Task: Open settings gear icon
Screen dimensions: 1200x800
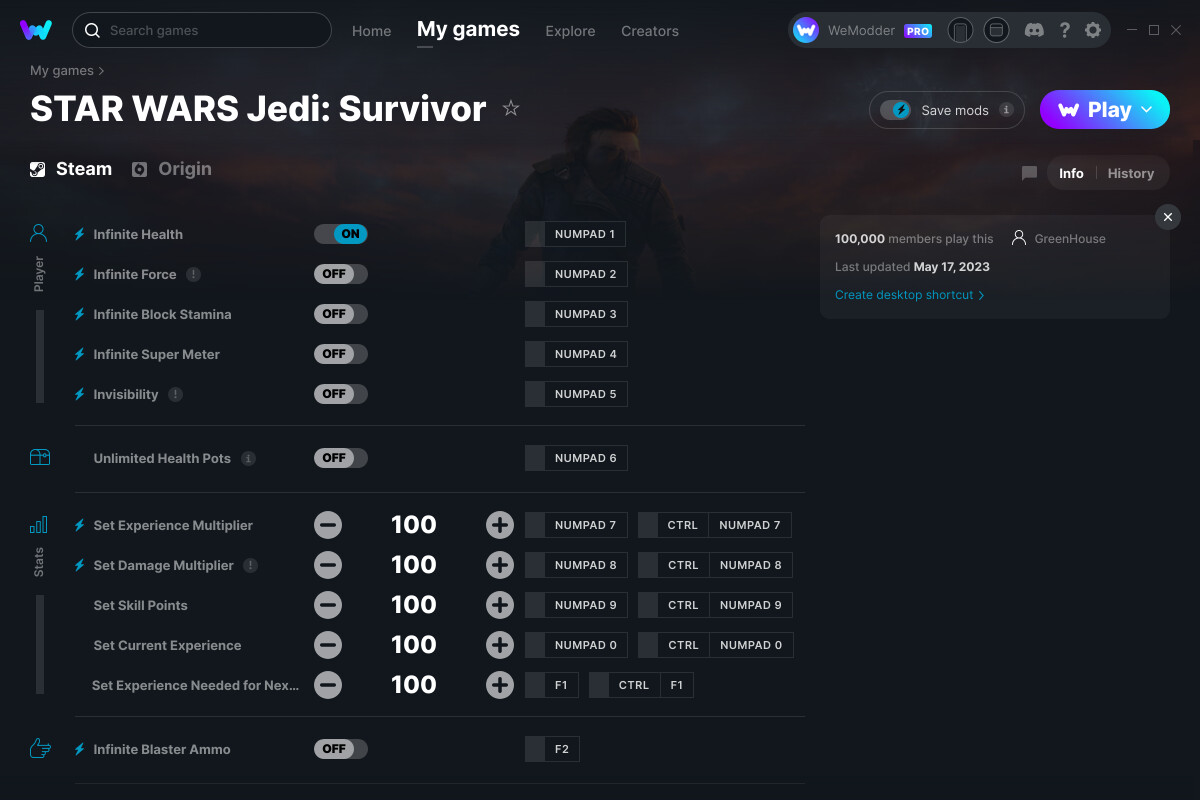Action: 1093,30
